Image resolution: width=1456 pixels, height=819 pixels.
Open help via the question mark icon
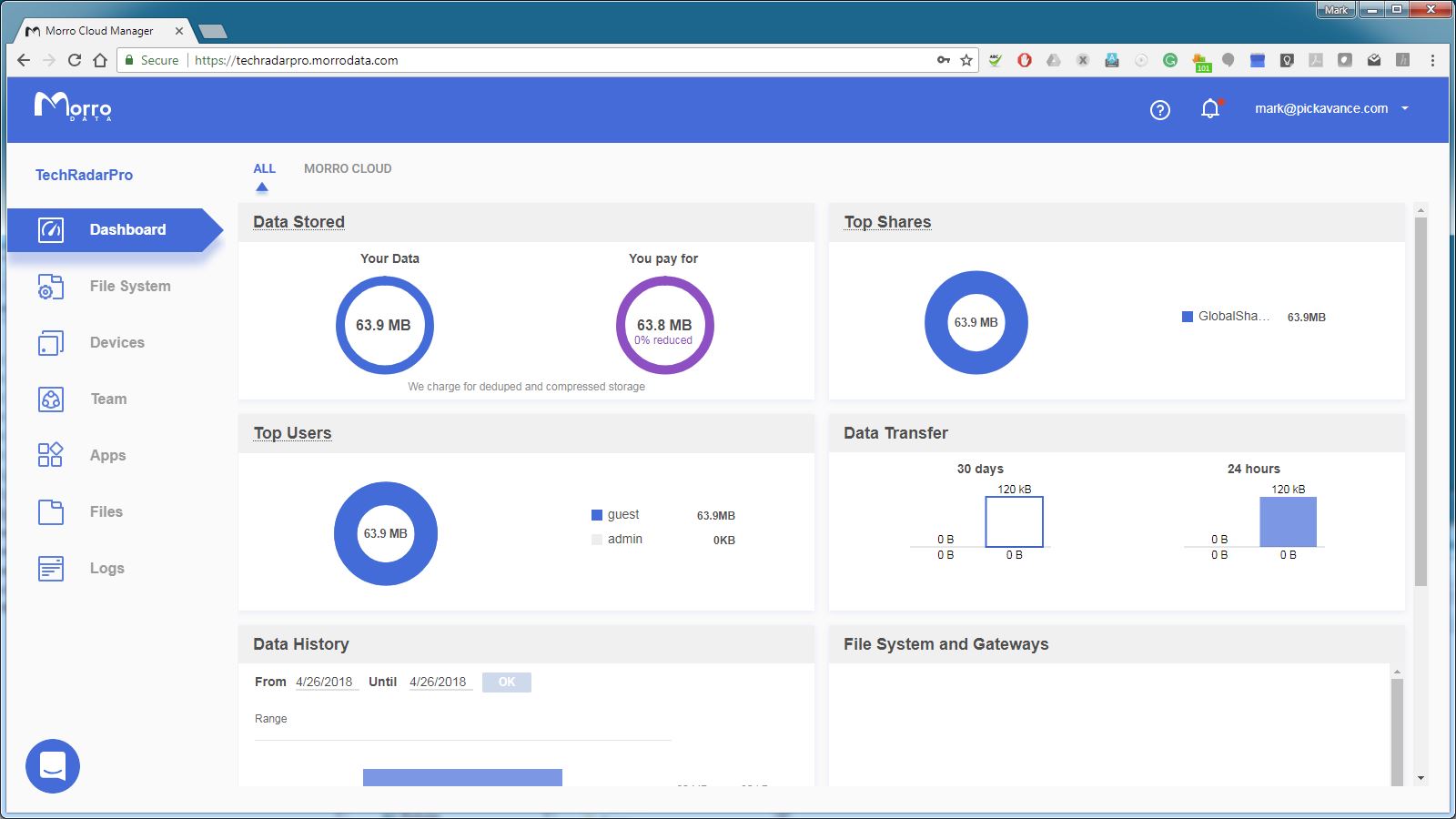1160,110
